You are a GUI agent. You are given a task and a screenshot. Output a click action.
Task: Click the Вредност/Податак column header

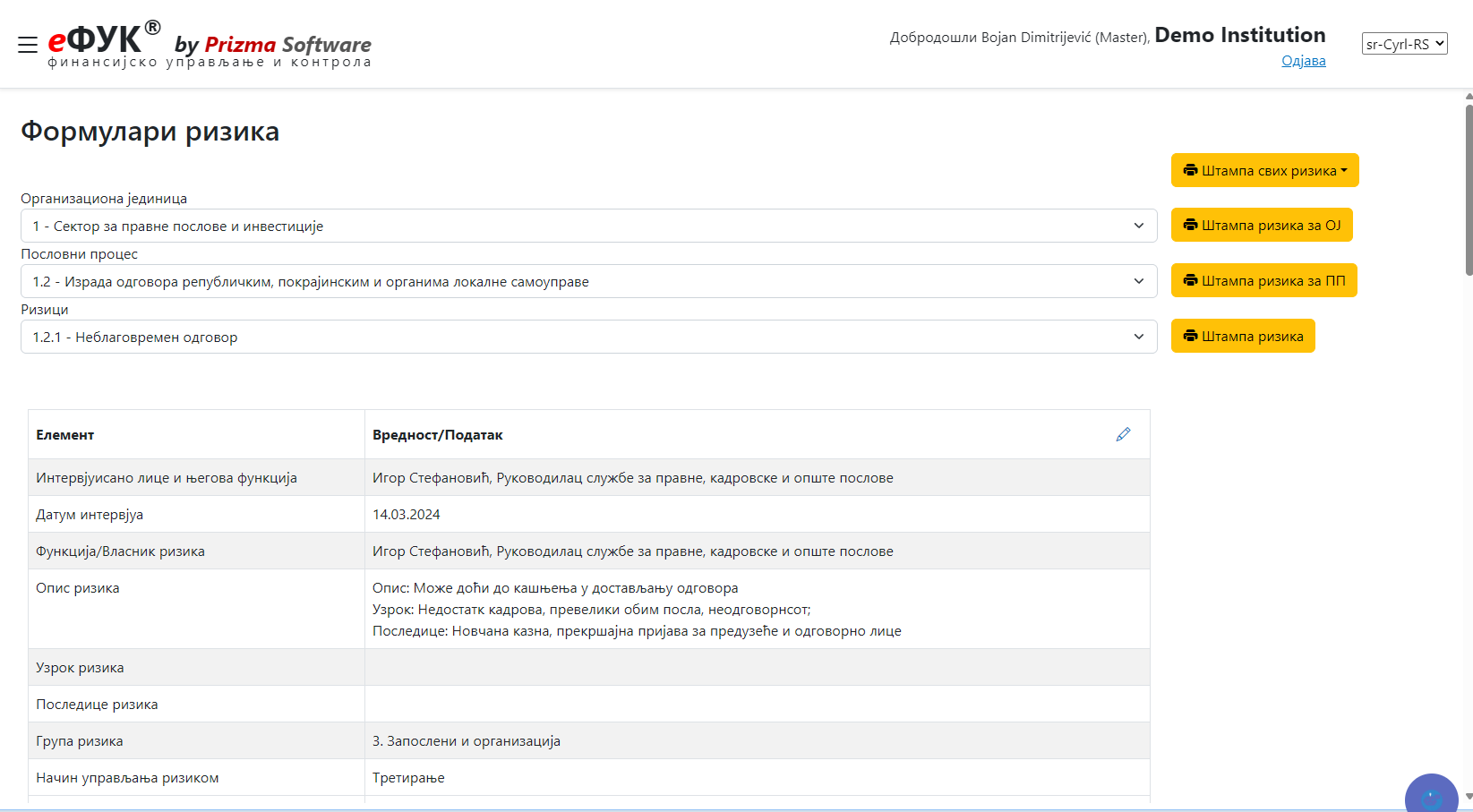click(x=438, y=434)
